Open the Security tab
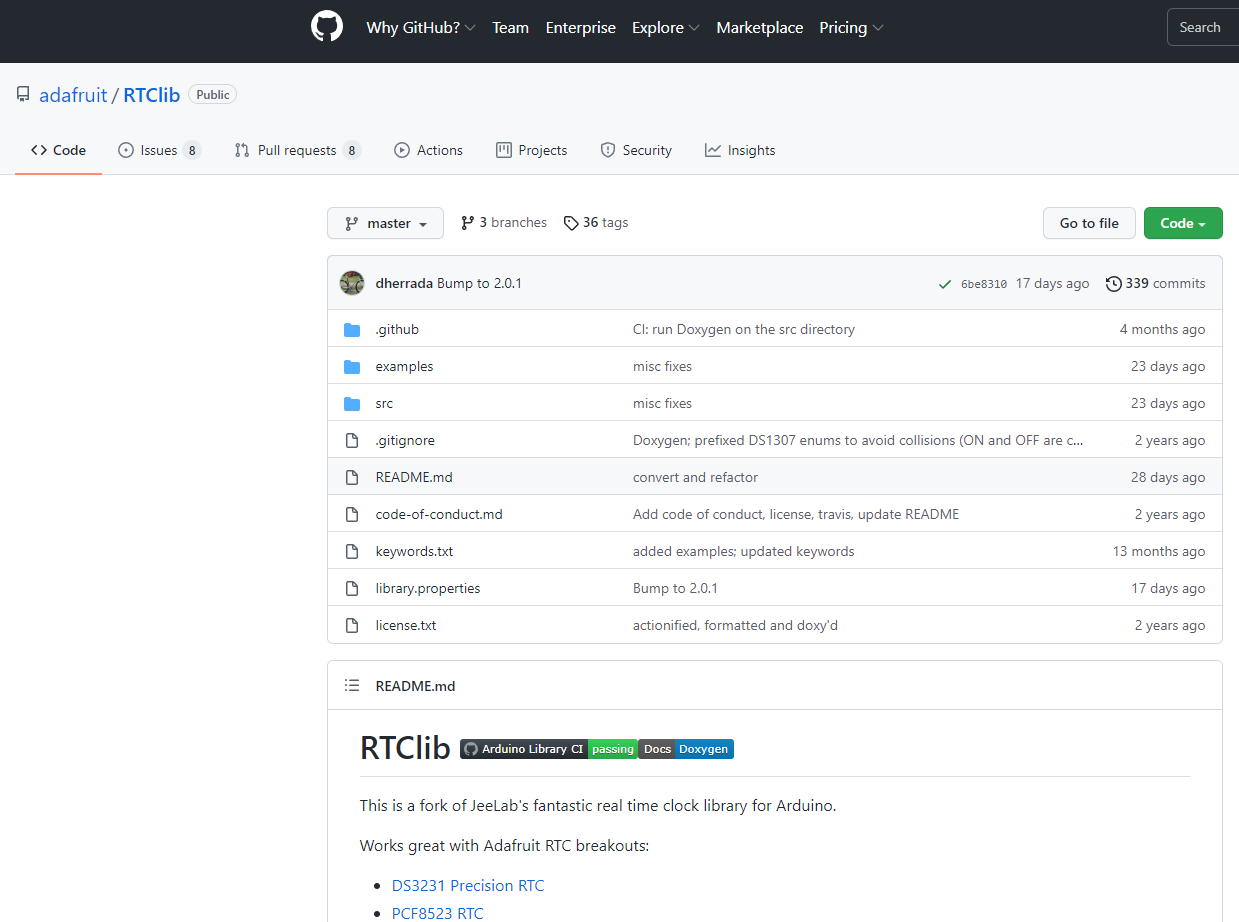Image resolution: width=1239 pixels, height=922 pixels. [x=636, y=151]
